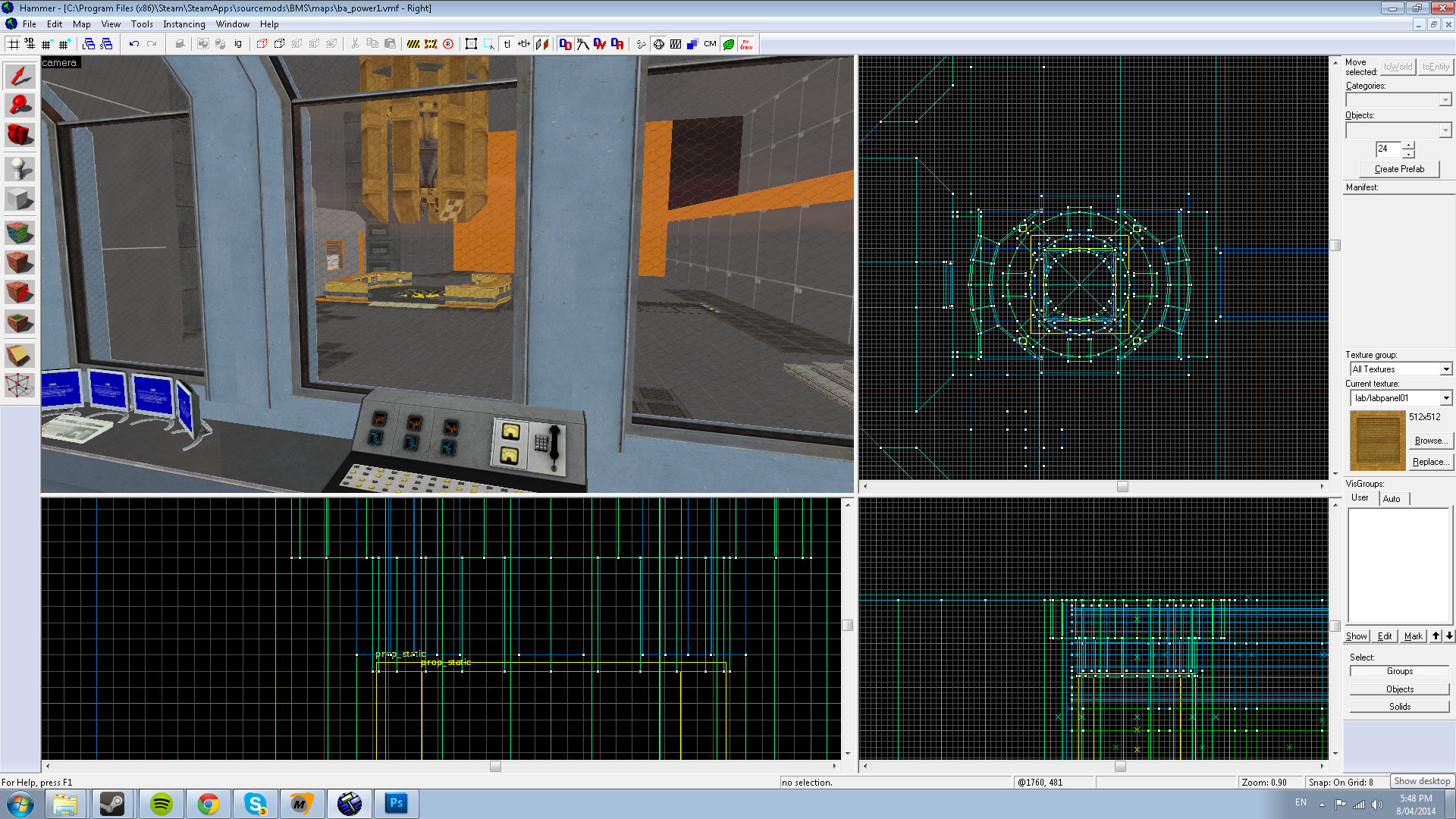Image resolution: width=1456 pixels, height=819 pixels.
Task: Open the Texture group dropdown
Action: 1445,369
